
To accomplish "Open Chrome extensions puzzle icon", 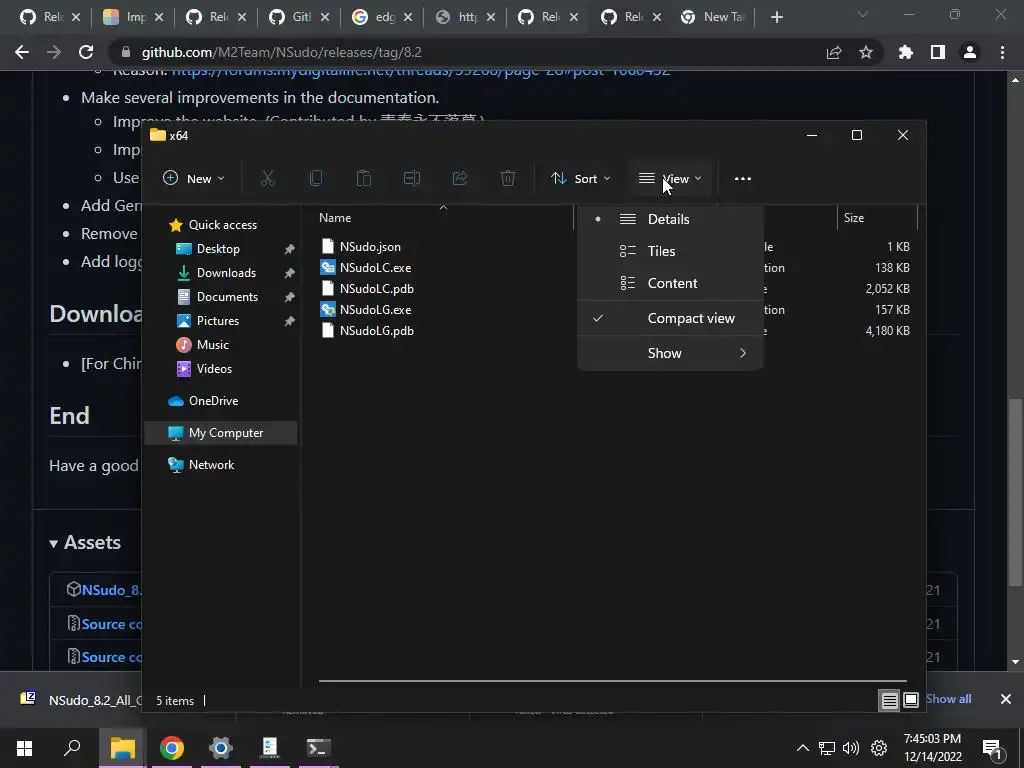I will coord(906,52).
